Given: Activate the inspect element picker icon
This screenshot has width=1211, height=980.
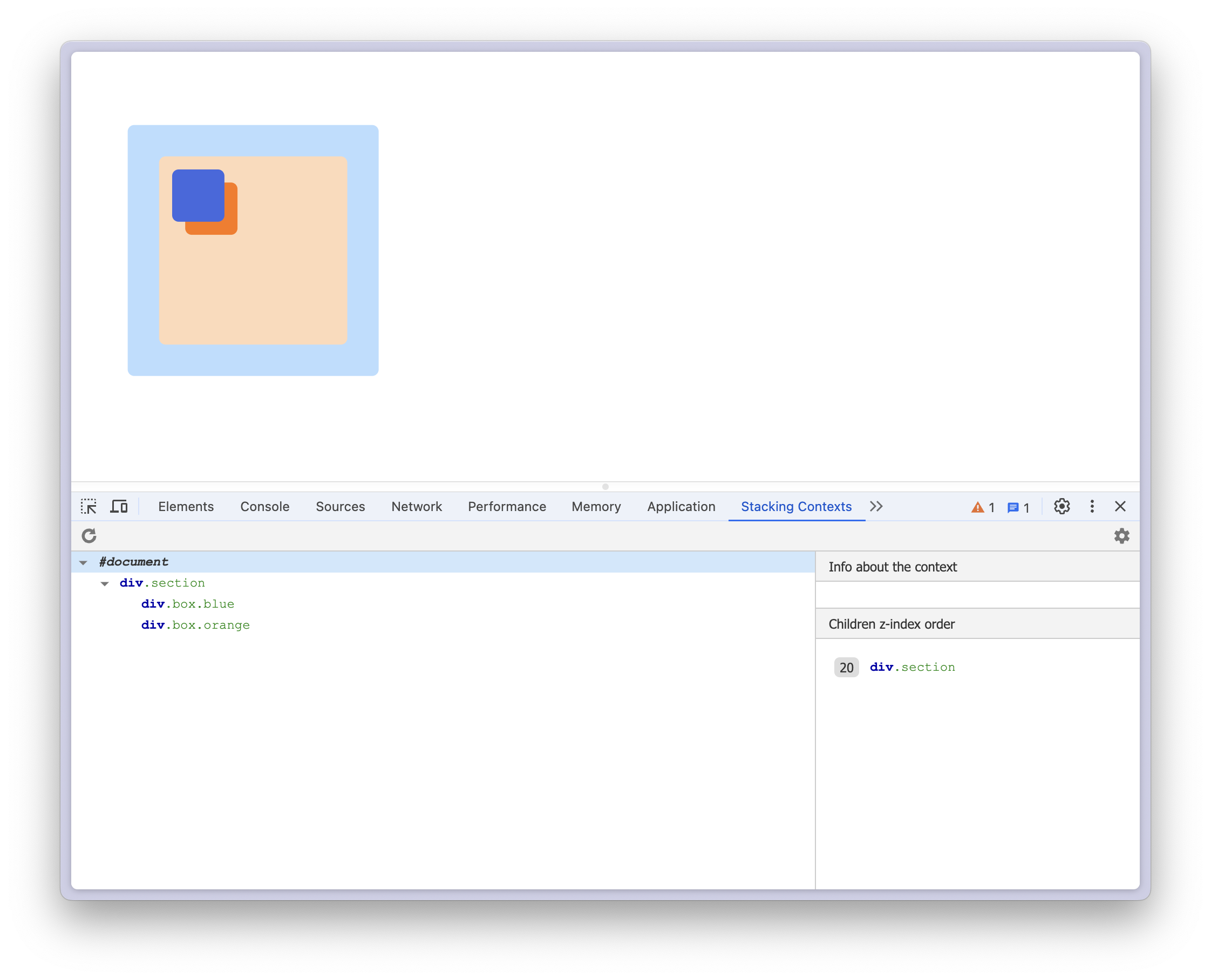Looking at the screenshot, I should pyautogui.click(x=89, y=506).
